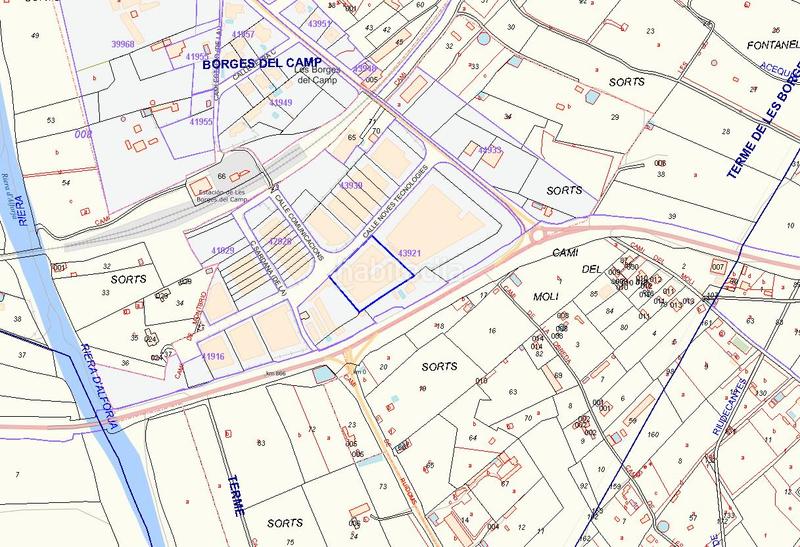Select block number 41916
Screen dimensions: 800x547
click(x=212, y=356)
